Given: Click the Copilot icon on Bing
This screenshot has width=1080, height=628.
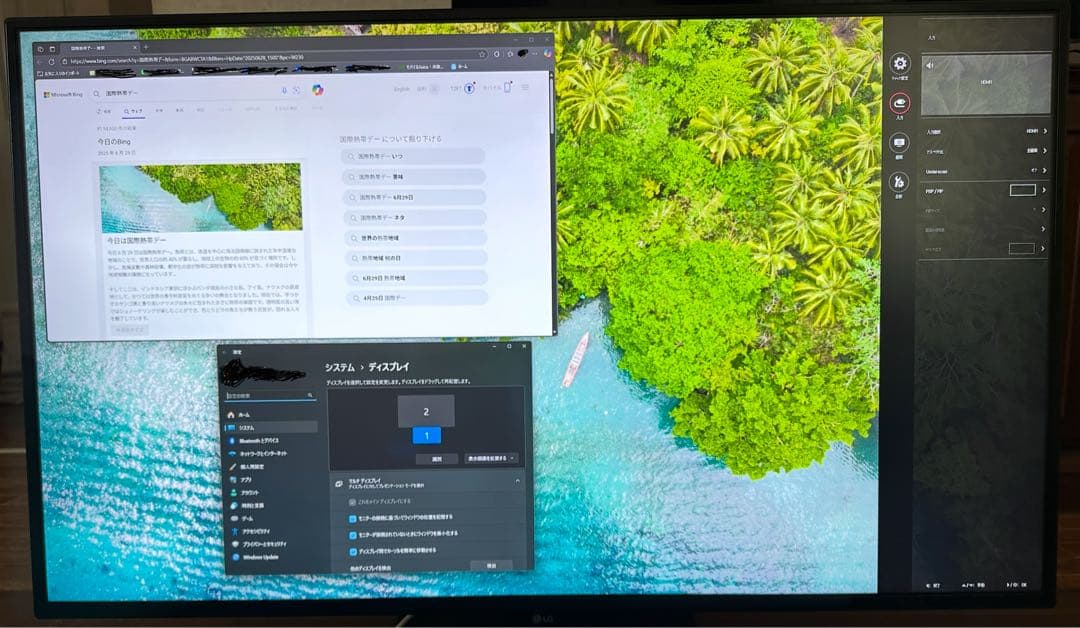Looking at the screenshot, I should (317, 91).
